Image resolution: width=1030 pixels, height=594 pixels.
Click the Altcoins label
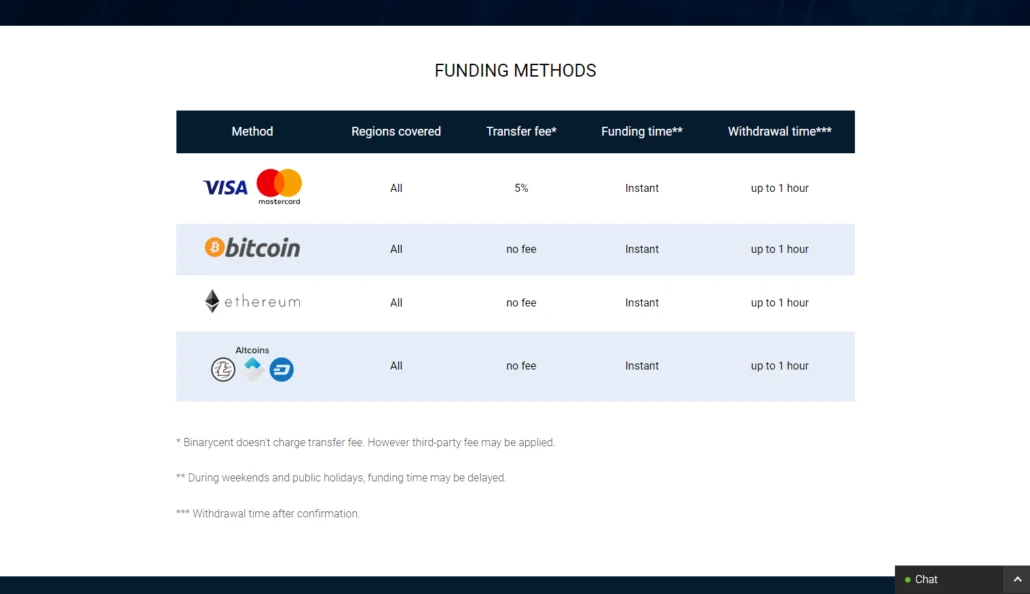click(x=252, y=350)
